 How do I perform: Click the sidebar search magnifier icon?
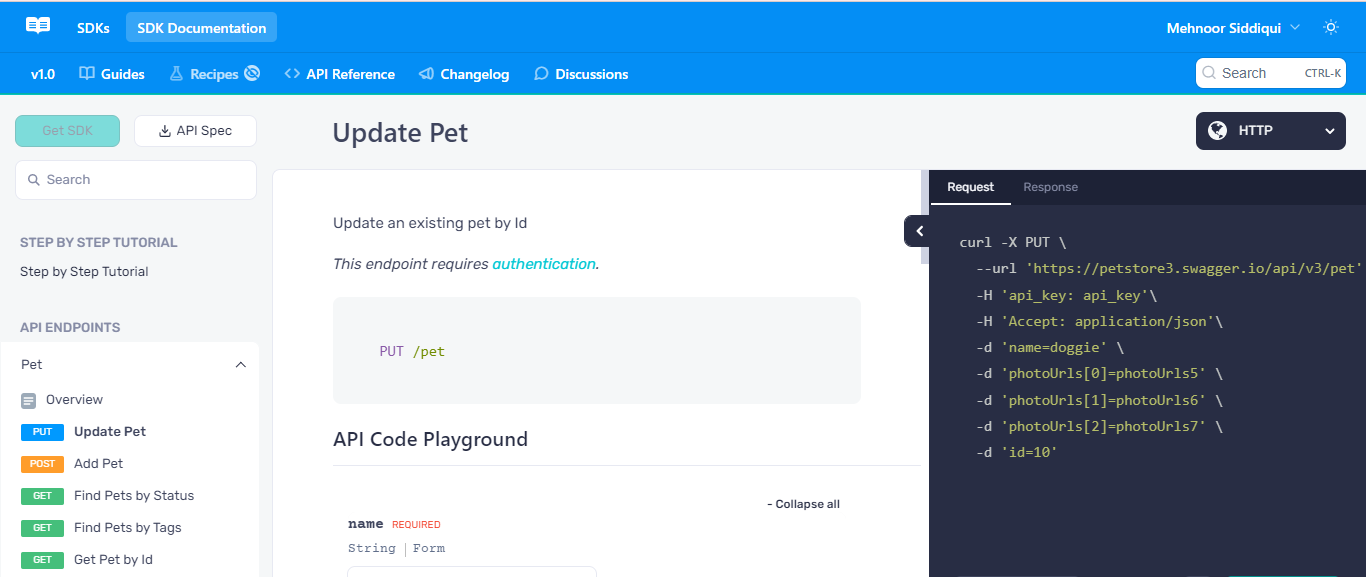point(36,180)
